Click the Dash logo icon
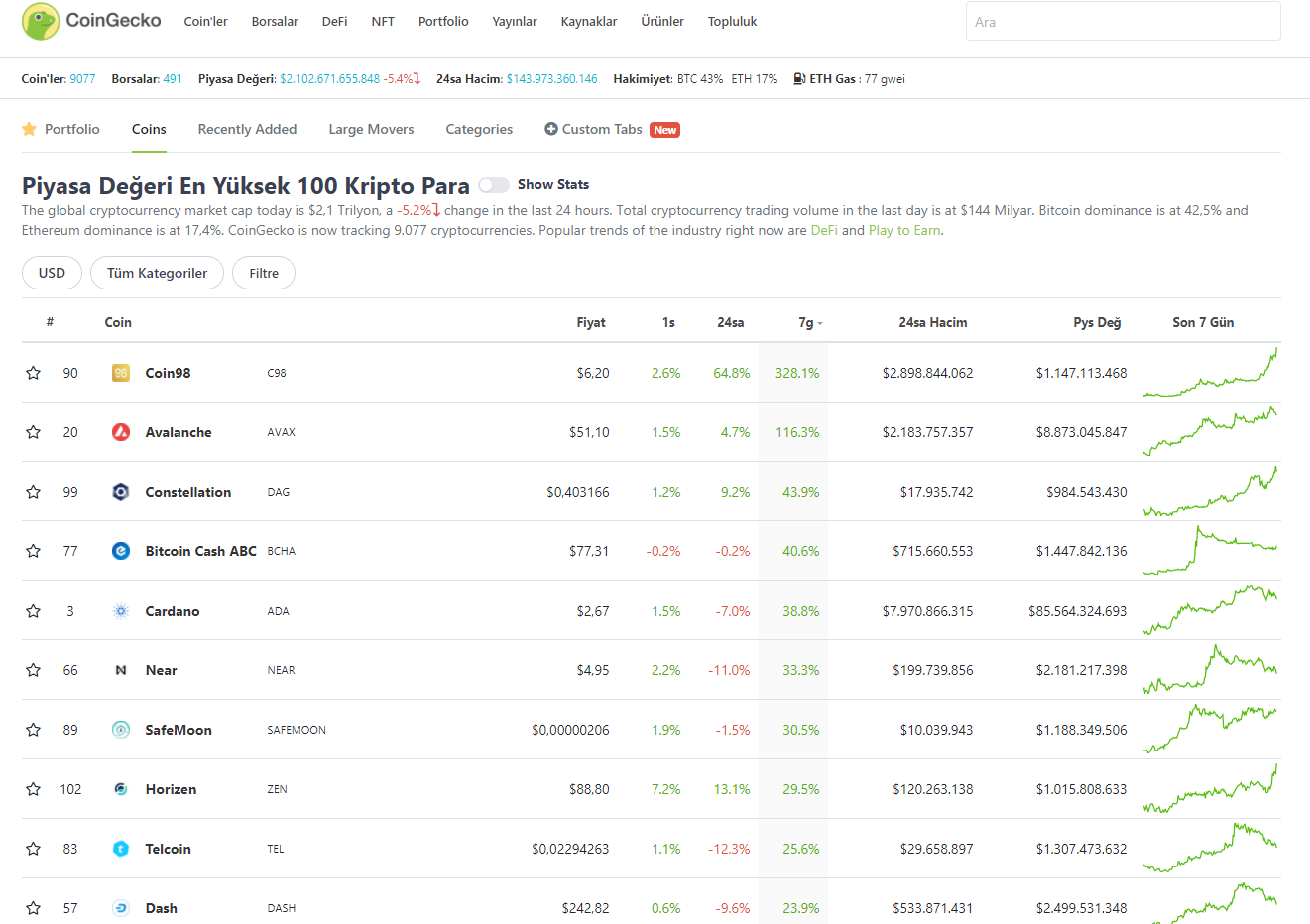 121,908
